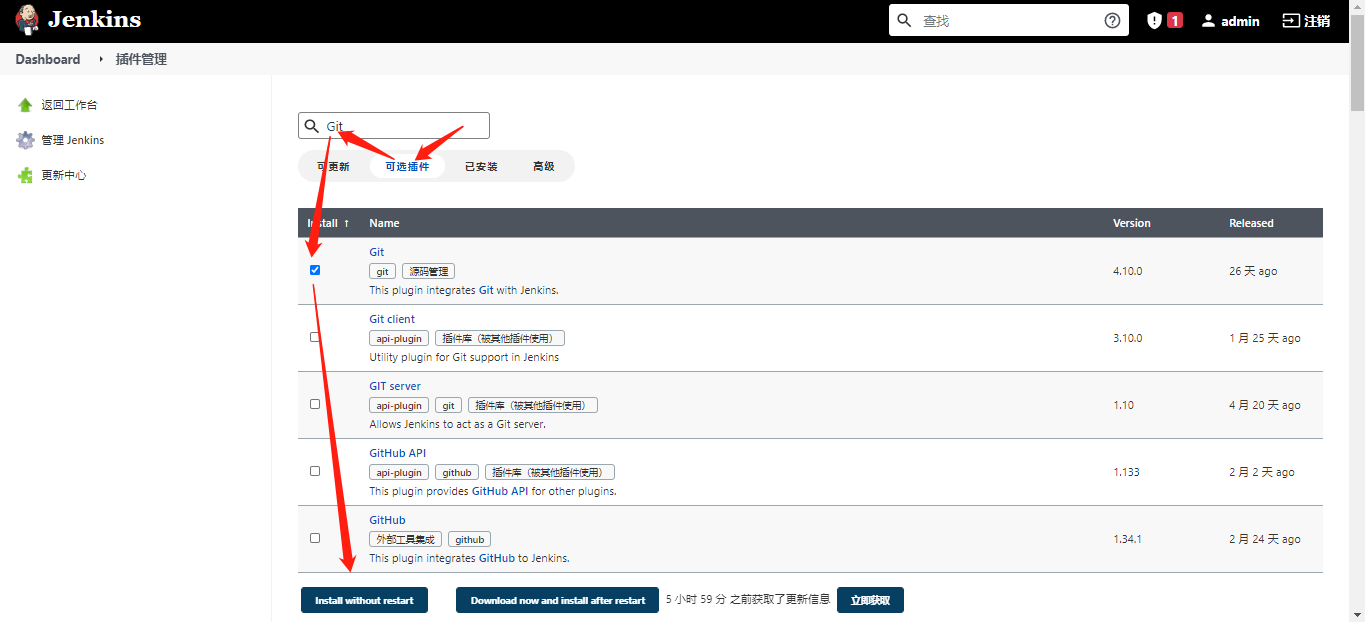
Task: Focus the plugin filter field containing Git
Action: 394,126
